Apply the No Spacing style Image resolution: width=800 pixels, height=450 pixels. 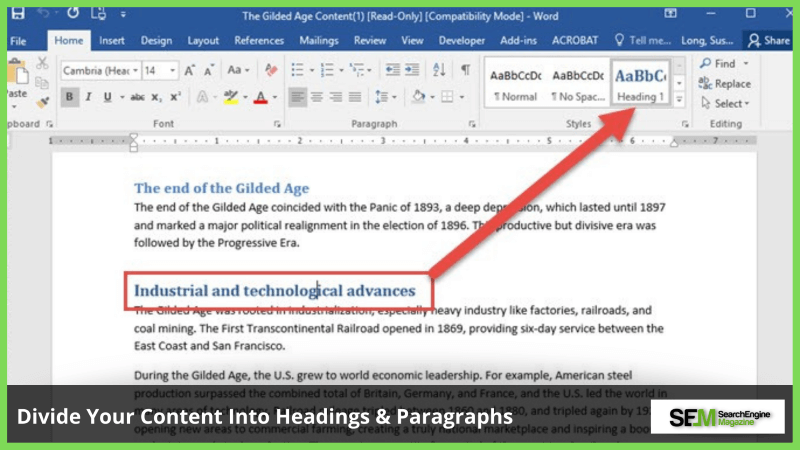(x=578, y=85)
